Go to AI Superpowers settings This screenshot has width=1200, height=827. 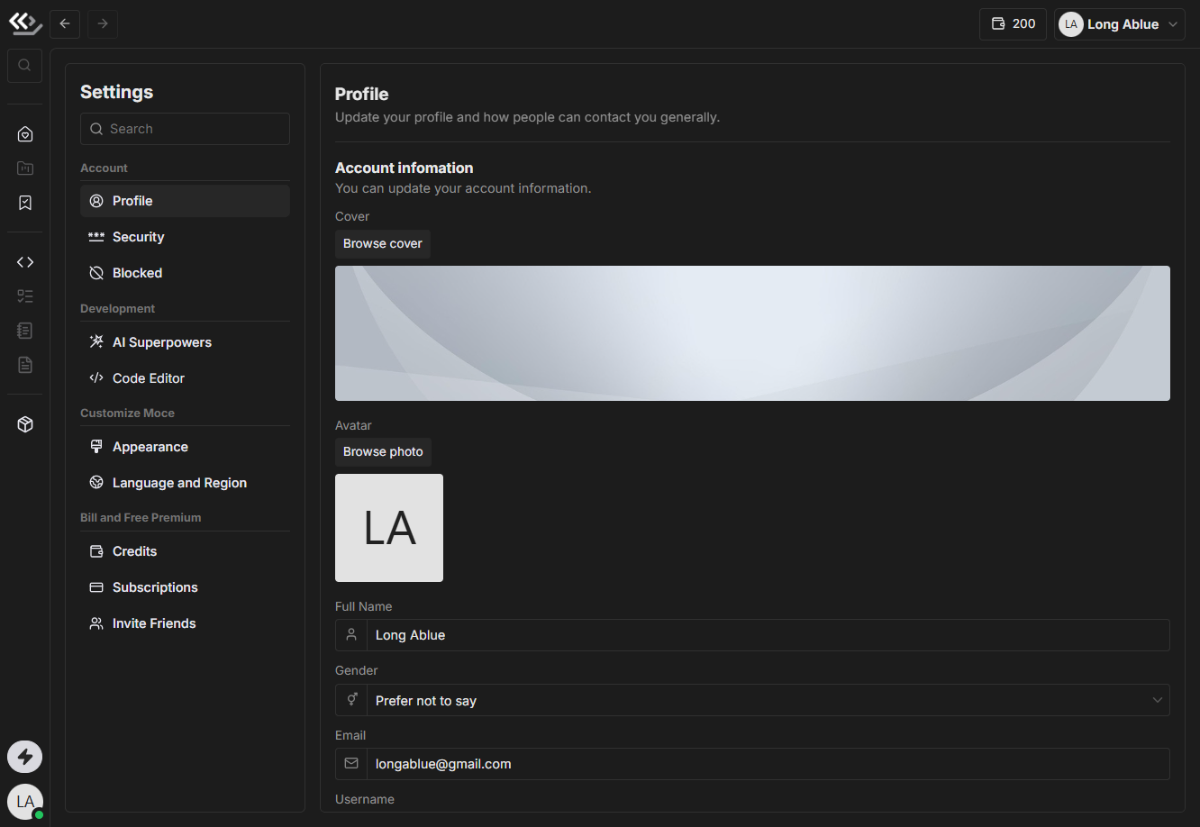click(x=162, y=342)
